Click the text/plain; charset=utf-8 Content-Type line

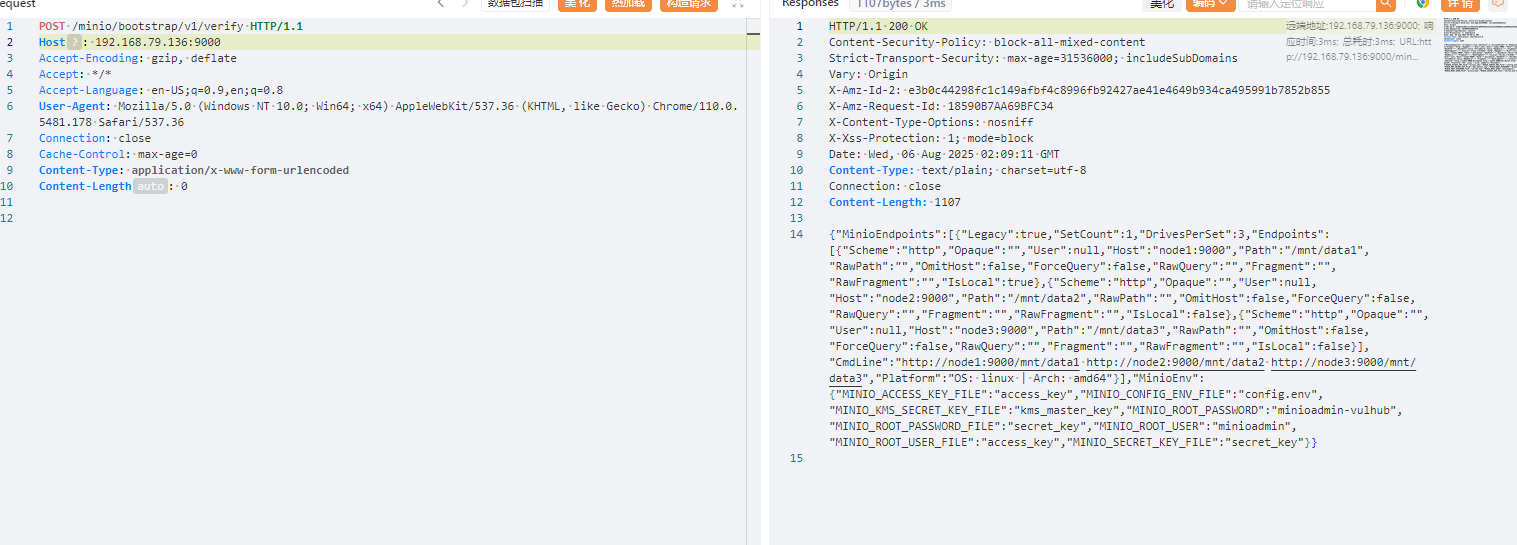tap(957, 170)
